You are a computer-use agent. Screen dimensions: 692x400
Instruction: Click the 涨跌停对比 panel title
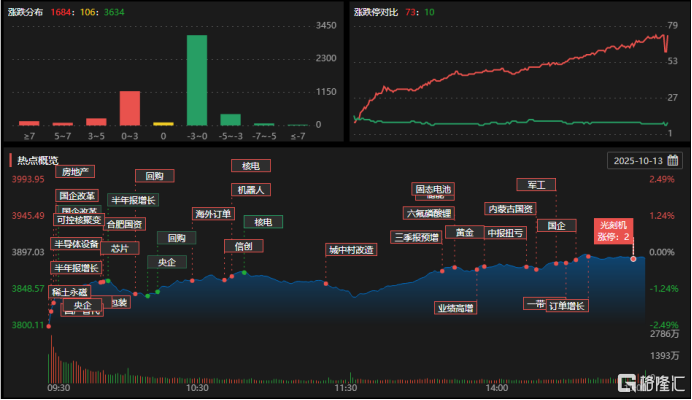pyautogui.click(x=376, y=12)
